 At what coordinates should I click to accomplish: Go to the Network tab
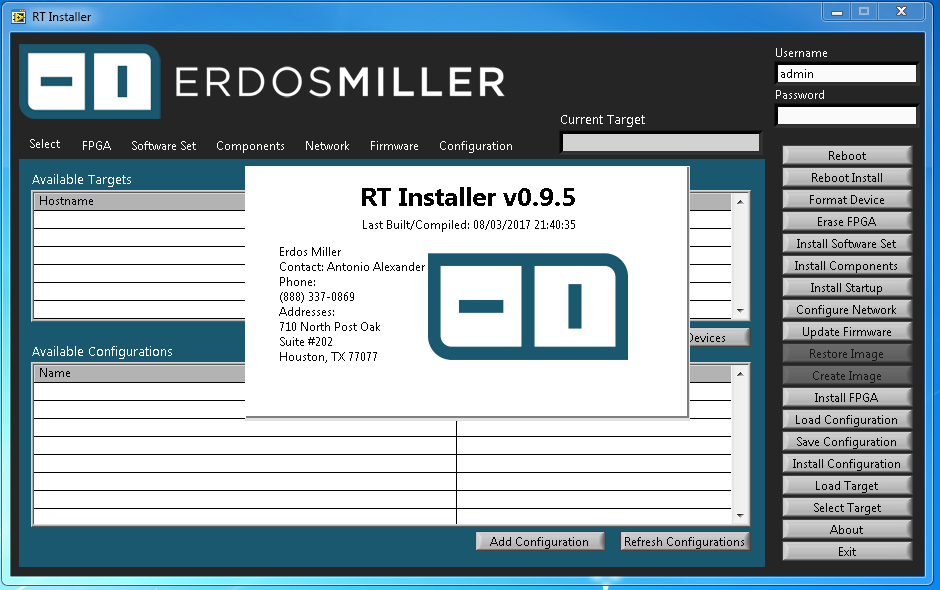coord(327,146)
